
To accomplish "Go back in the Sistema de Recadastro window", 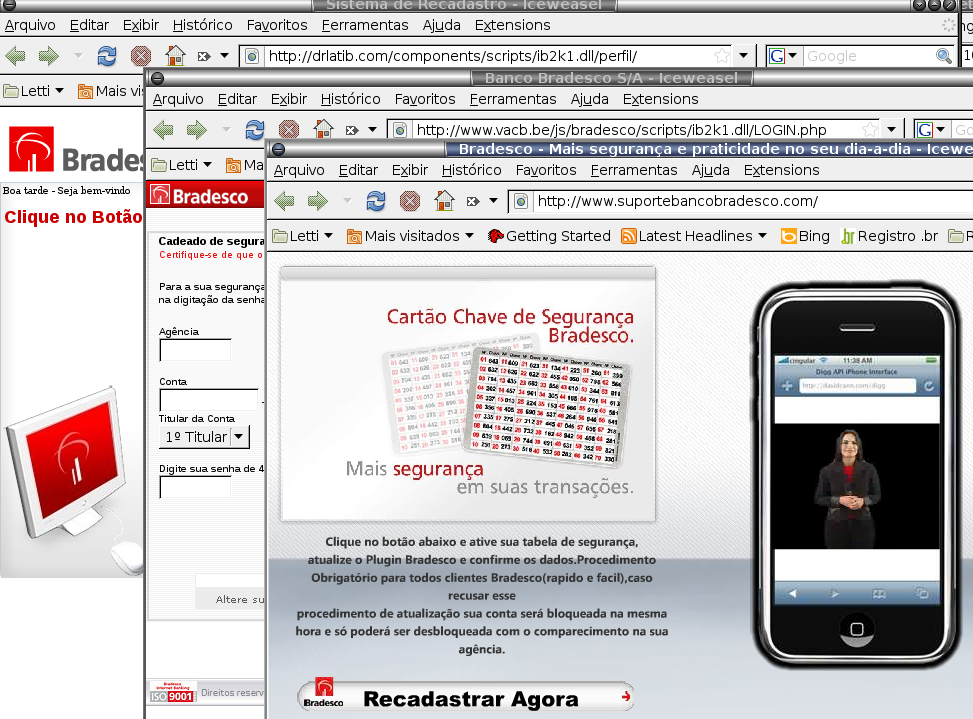I will click(16, 56).
